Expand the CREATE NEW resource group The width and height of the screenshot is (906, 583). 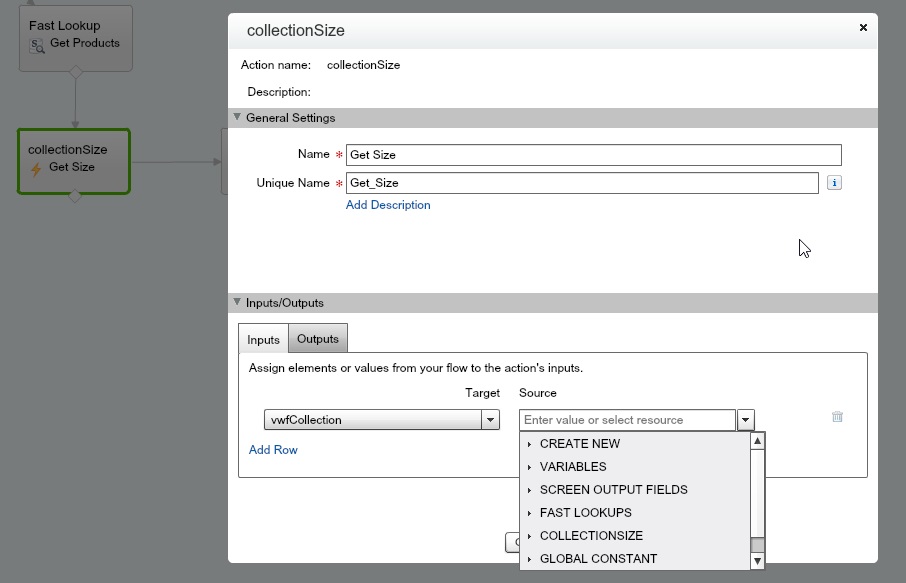coord(579,444)
